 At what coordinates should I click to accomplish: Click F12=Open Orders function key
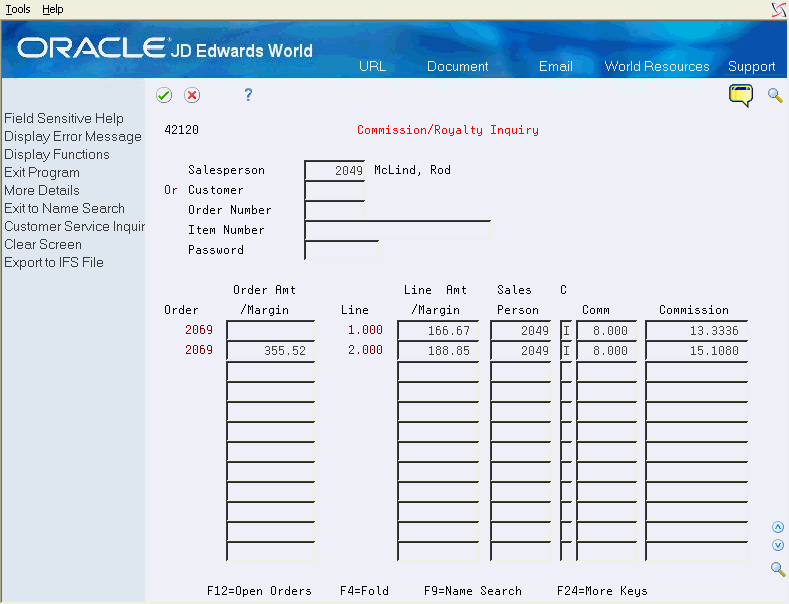[259, 591]
